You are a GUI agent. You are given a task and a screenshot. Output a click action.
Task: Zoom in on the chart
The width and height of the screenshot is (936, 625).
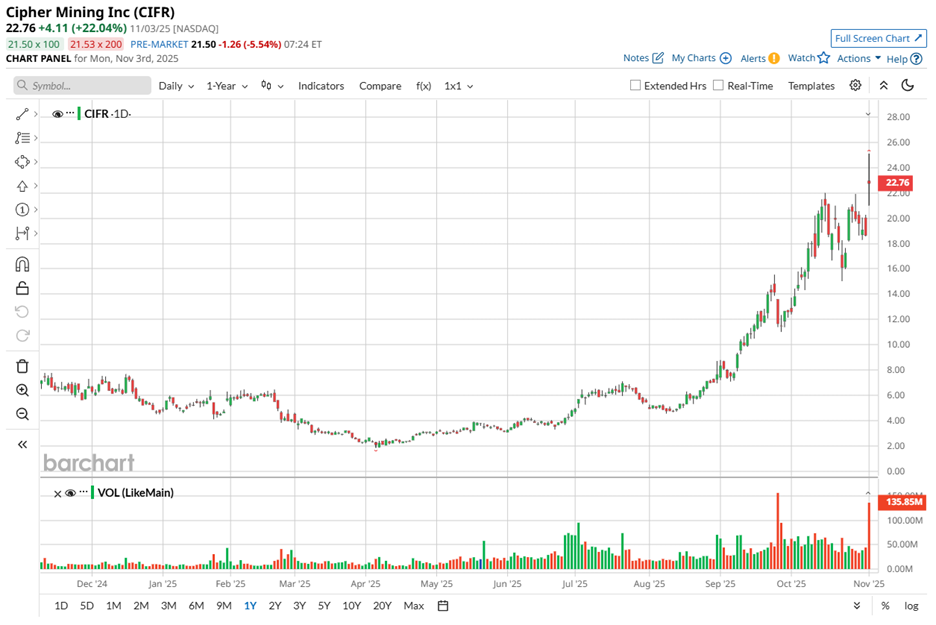click(22, 390)
